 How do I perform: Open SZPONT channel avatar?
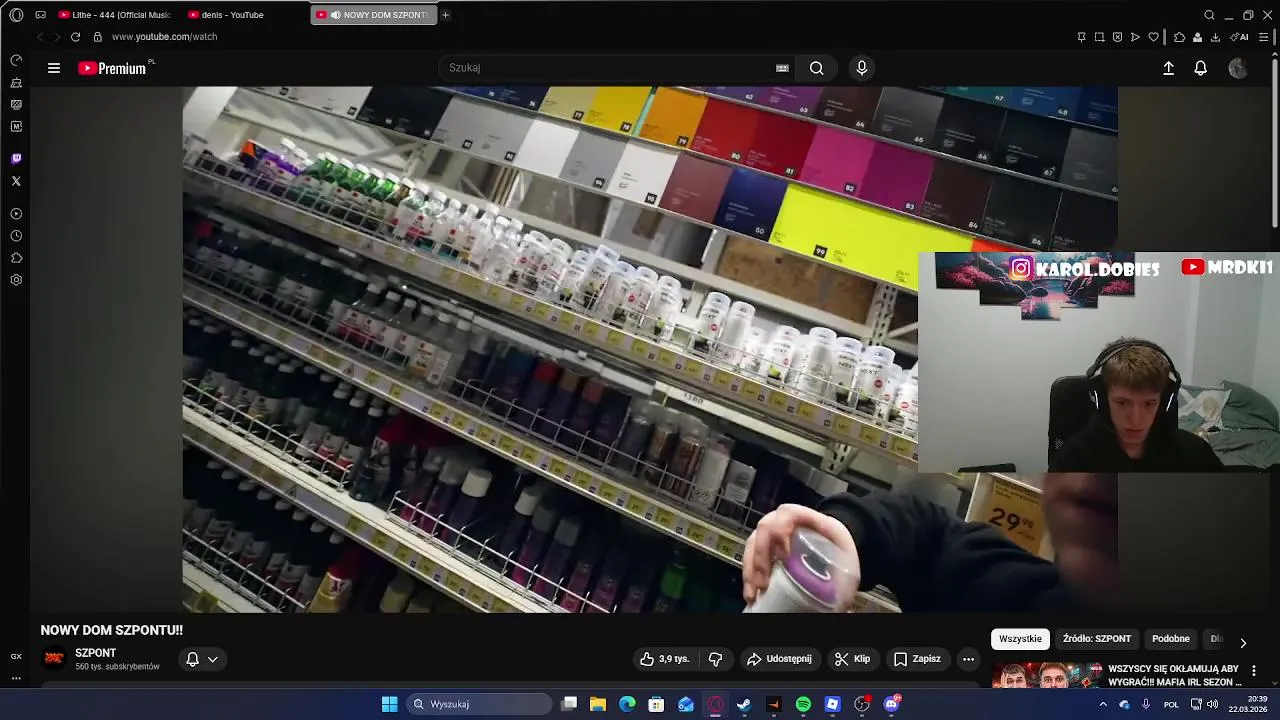(54, 658)
